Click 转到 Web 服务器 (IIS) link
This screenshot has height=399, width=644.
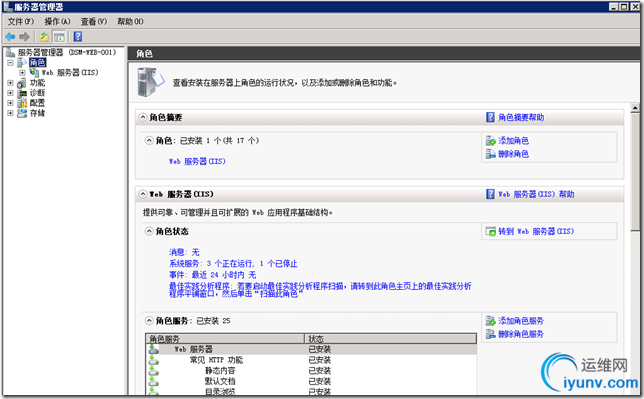(x=536, y=231)
